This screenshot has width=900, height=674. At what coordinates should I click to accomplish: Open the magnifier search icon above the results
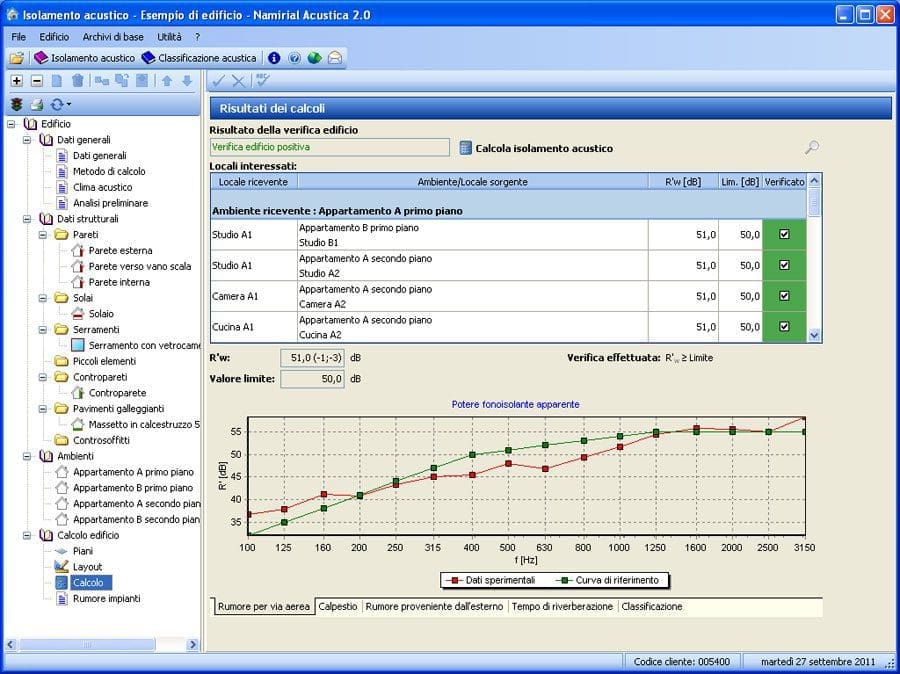pos(812,146)
